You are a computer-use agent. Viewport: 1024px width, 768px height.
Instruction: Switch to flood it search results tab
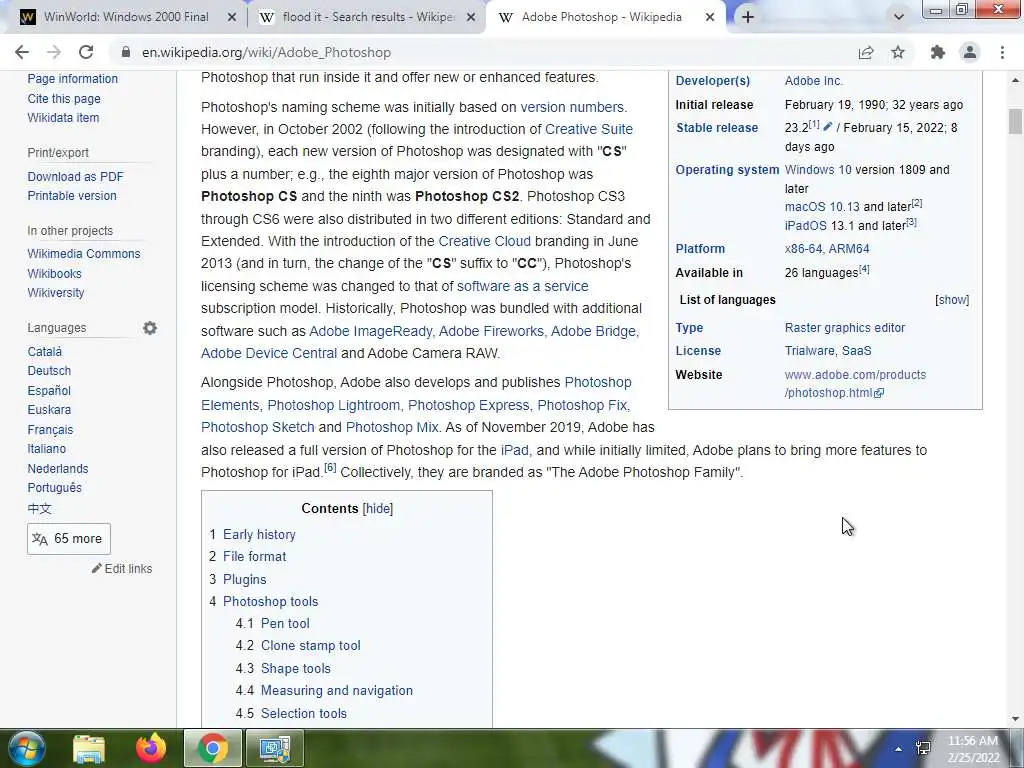coord(369,17)
